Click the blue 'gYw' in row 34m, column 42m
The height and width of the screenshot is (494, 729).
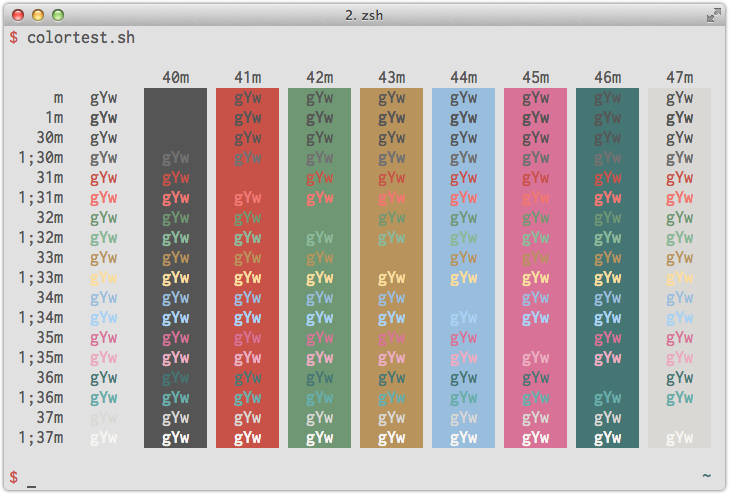point(319,298)
